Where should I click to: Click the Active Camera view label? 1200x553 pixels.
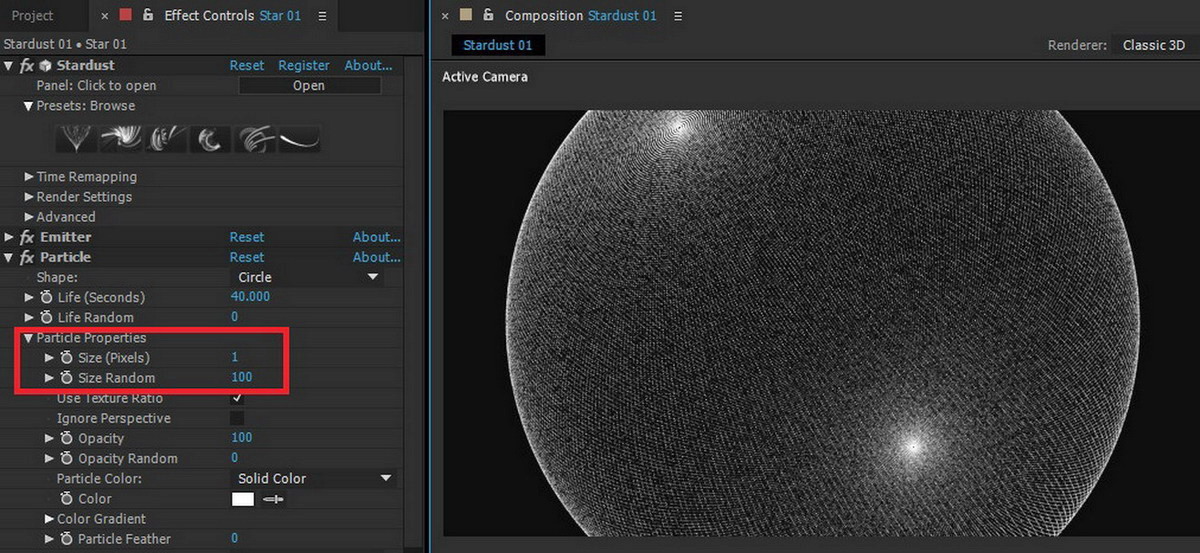[x=485, y=77]
